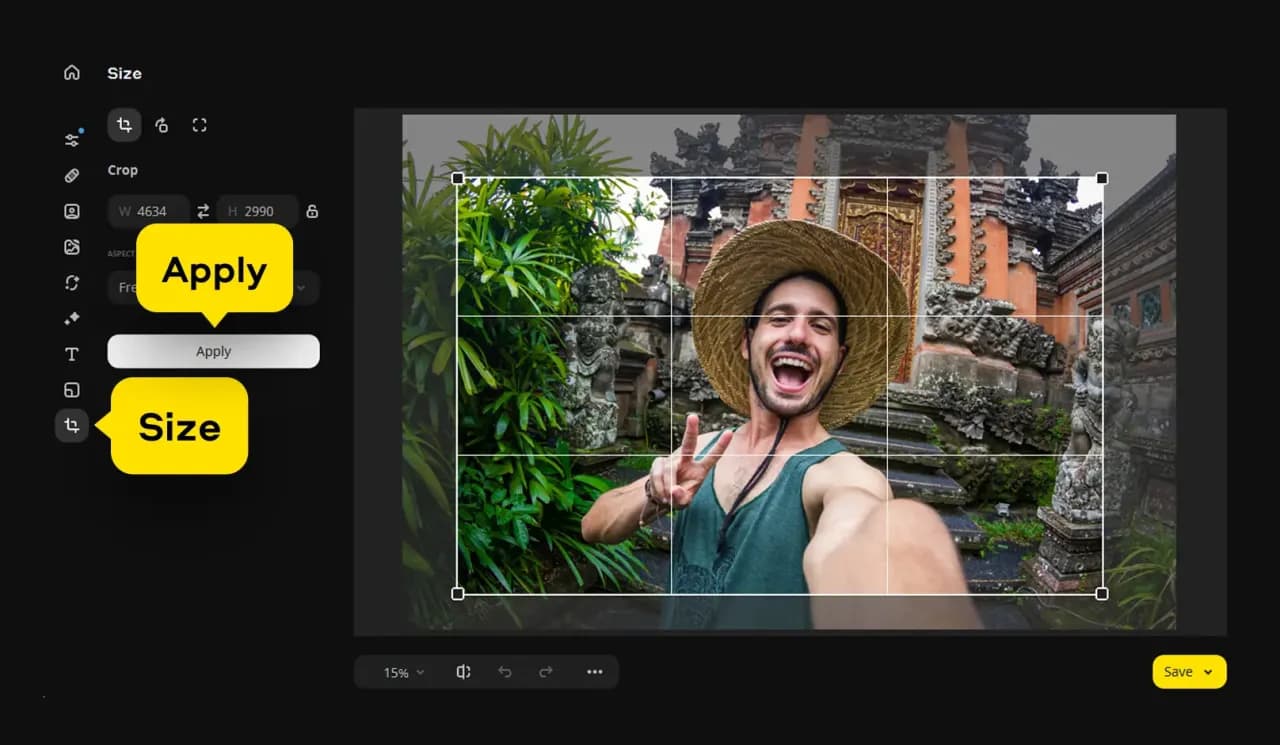Screen dimensions: 1280x745
Task: Click the swap width and height arrows
Action: (x=202, y=211)
